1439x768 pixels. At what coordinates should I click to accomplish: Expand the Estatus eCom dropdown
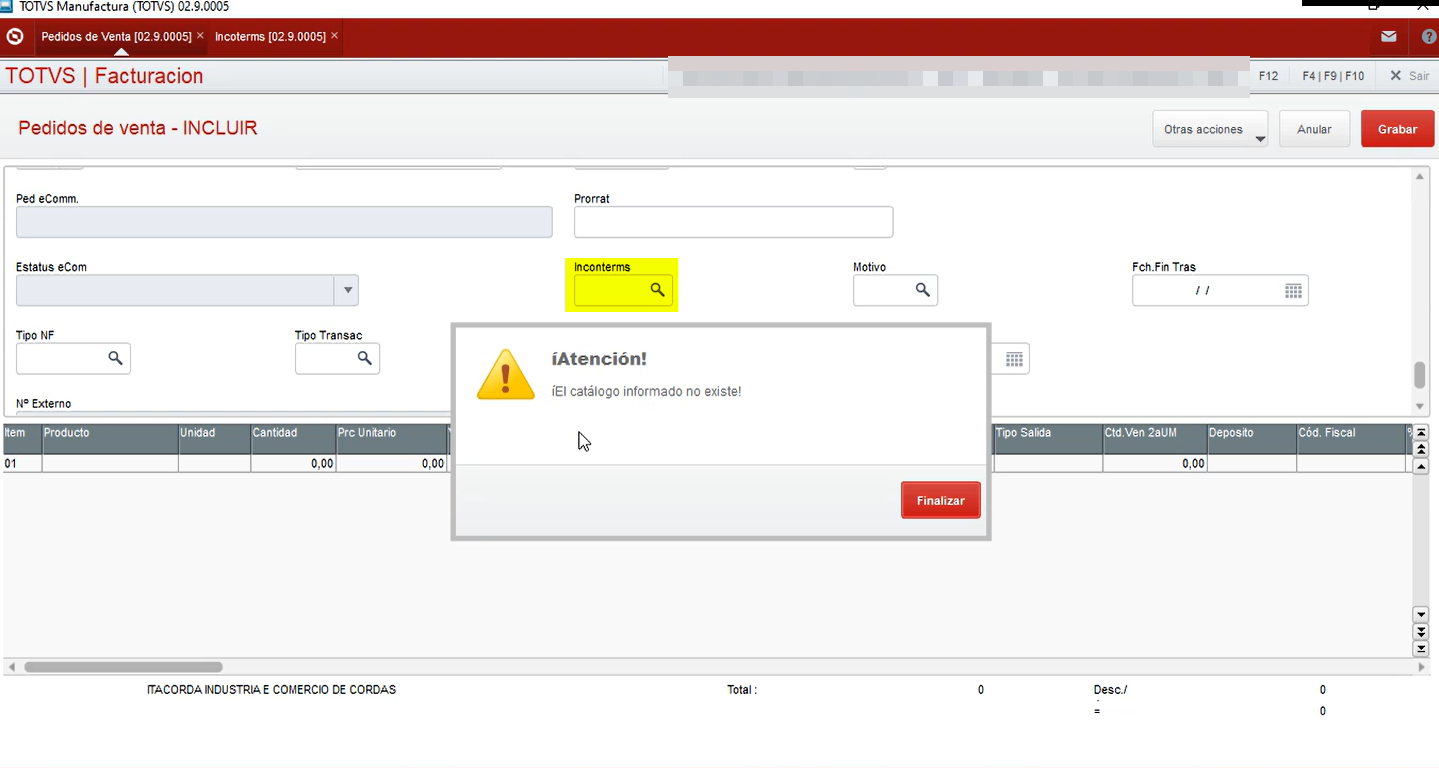click(x=348, y=290)
